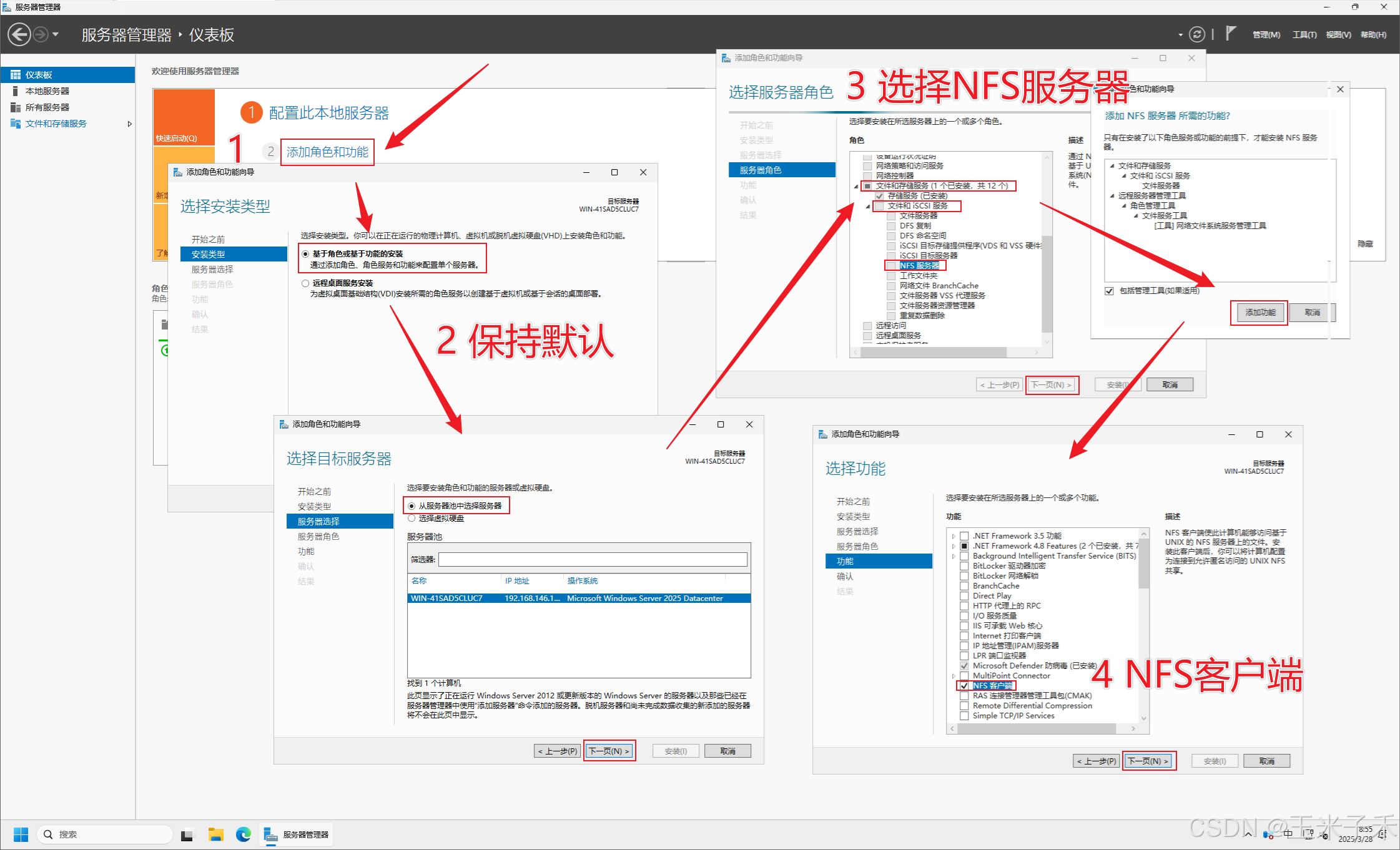1400x850 pixels.
Task: Expand 文件和存储服务 in the sidebar
Action: click(x=129, y=124)
